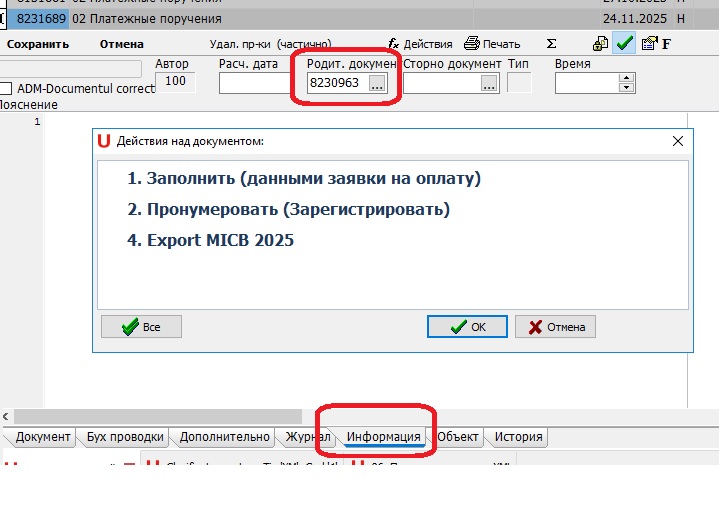
Task: Click the green checkmark toolbar icon
Action: click(624, 44)
